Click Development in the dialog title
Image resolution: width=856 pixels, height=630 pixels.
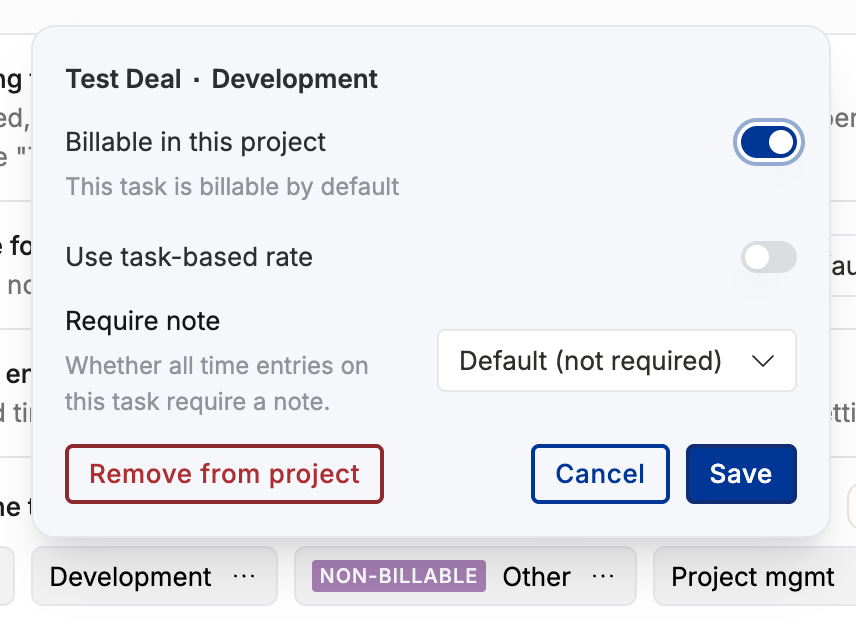click(294, 79)
